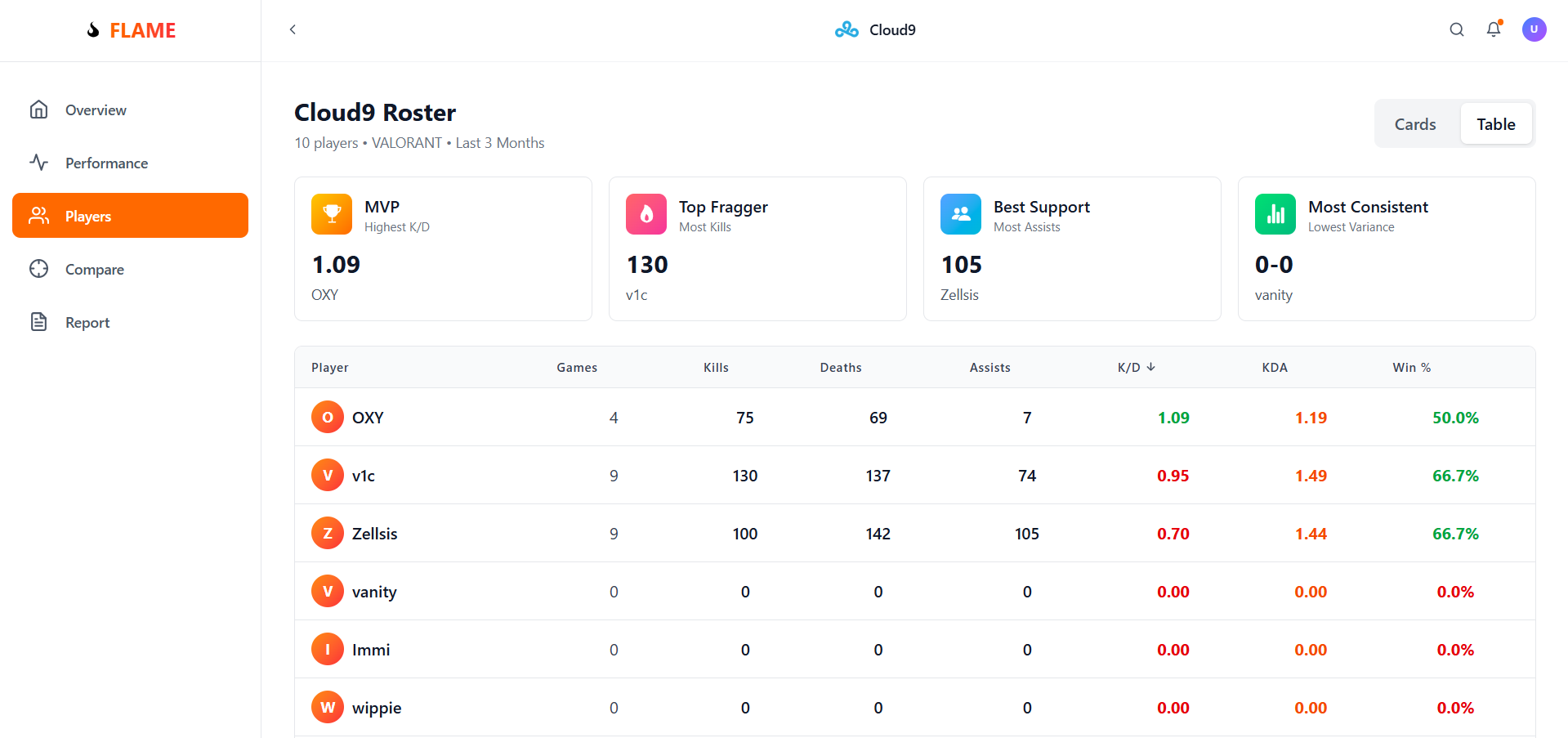Screen dimensions: 1568x738
Task: Switch to Table view
Action: pos(1496,124)
